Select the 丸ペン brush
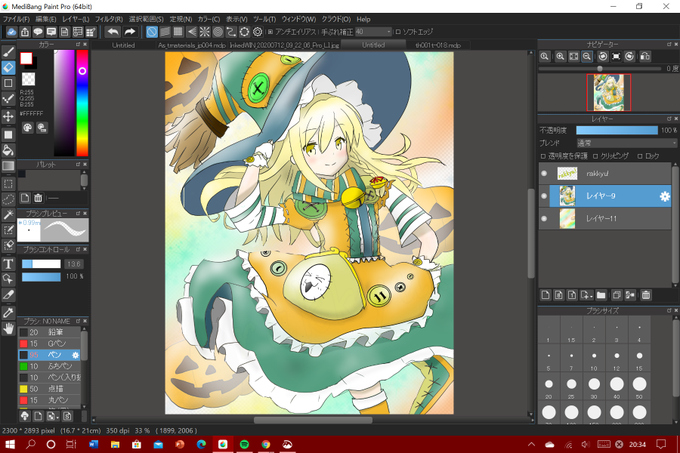Image resolution: width=680 pixels, height=453 pixels. coord(49,400)
